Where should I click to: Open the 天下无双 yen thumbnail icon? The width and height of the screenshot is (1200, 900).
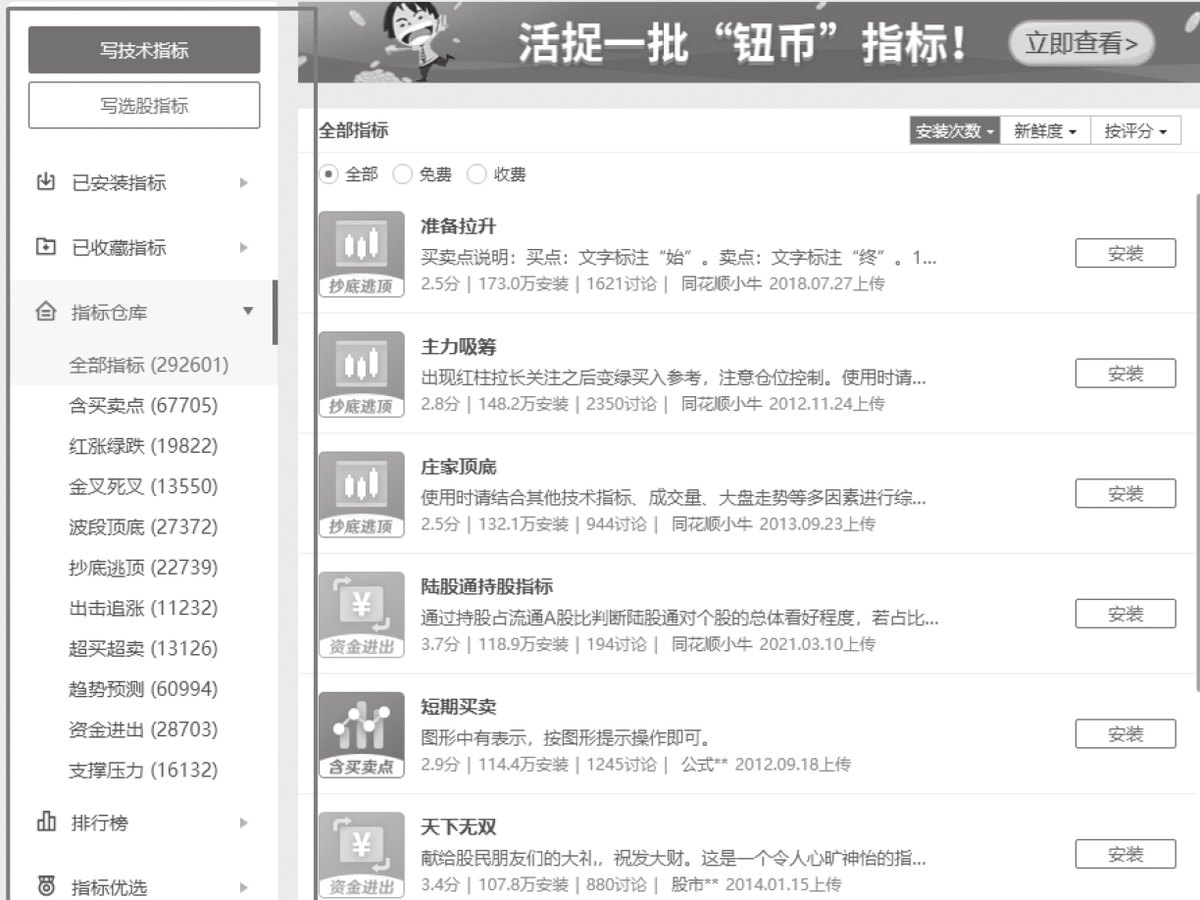click(361, 855)
